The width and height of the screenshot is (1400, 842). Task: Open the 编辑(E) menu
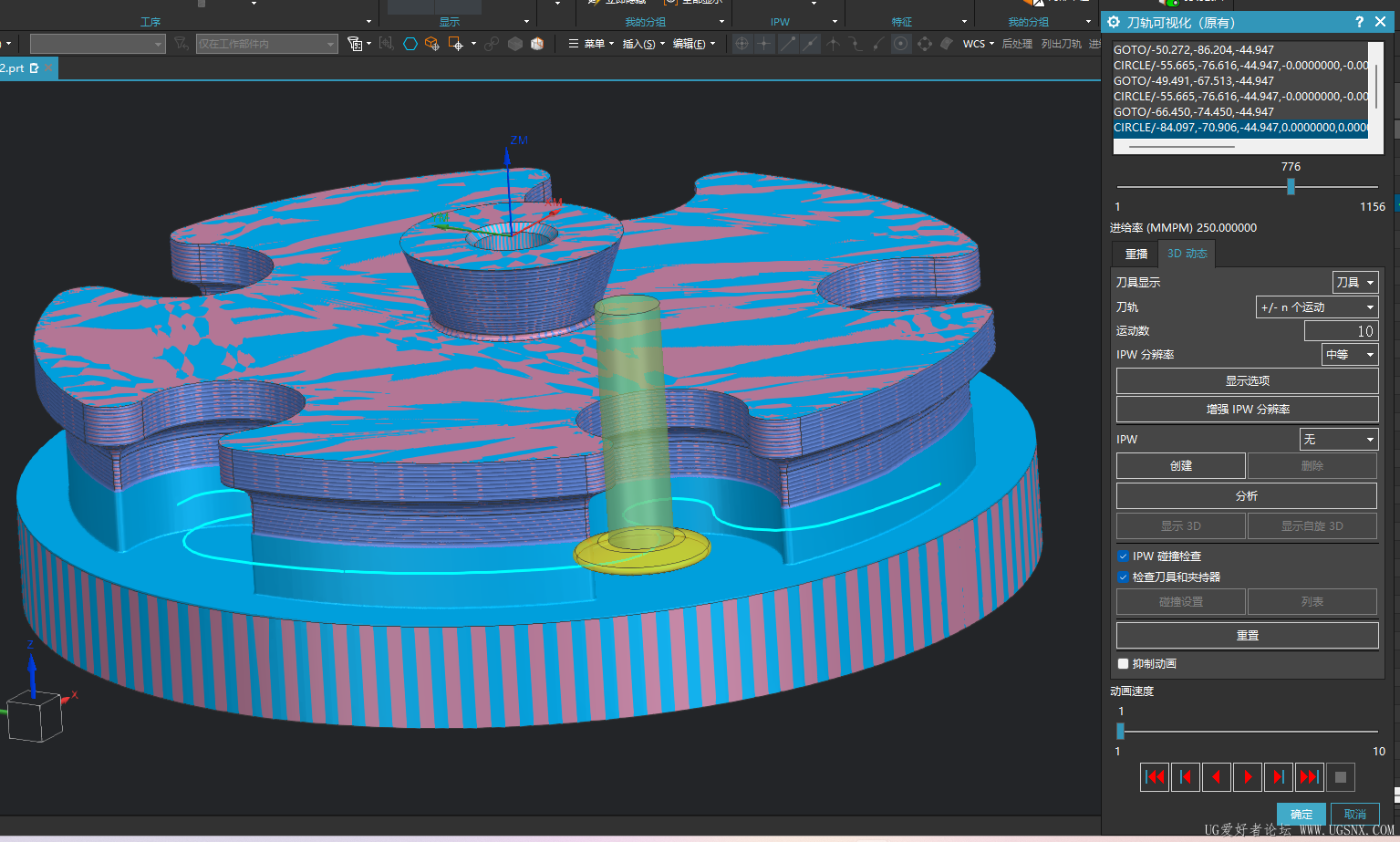point(693,44)
